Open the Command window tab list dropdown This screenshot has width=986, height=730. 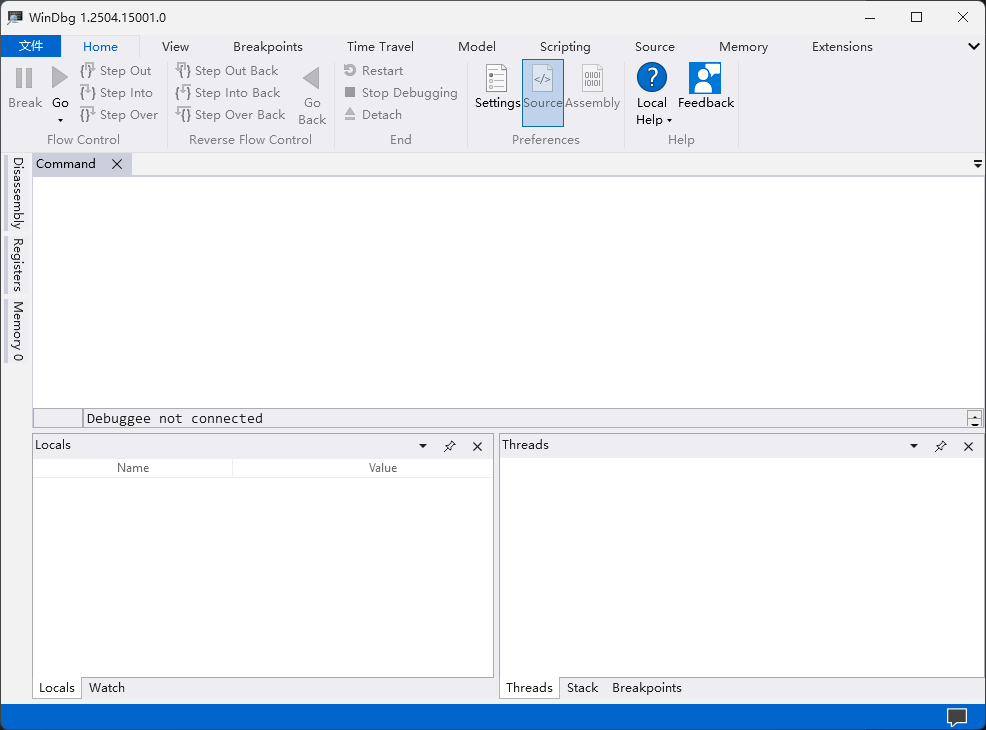(x=978, y=164)
